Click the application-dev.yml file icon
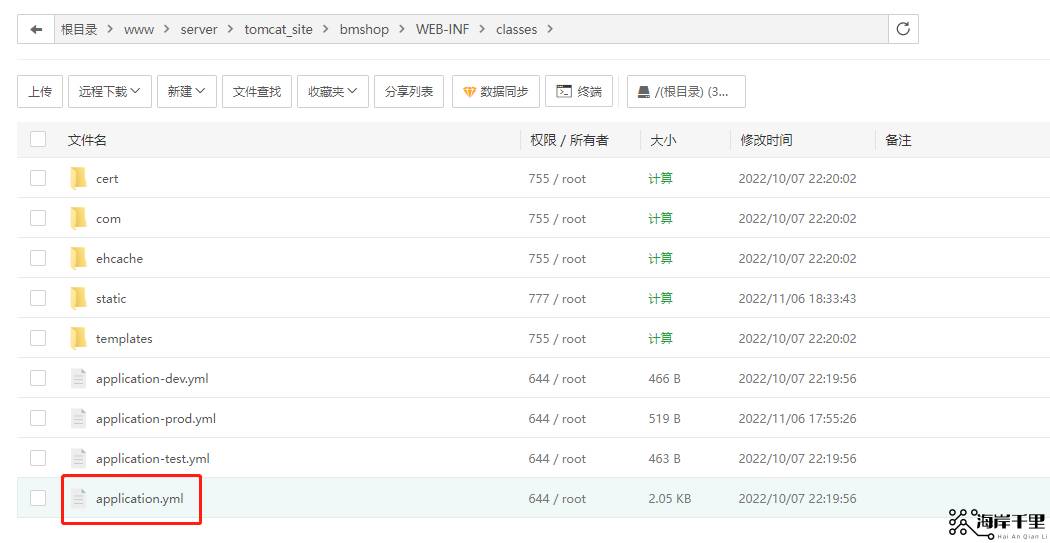This screenshot has width=1050, height=543. tap(79, 379)
